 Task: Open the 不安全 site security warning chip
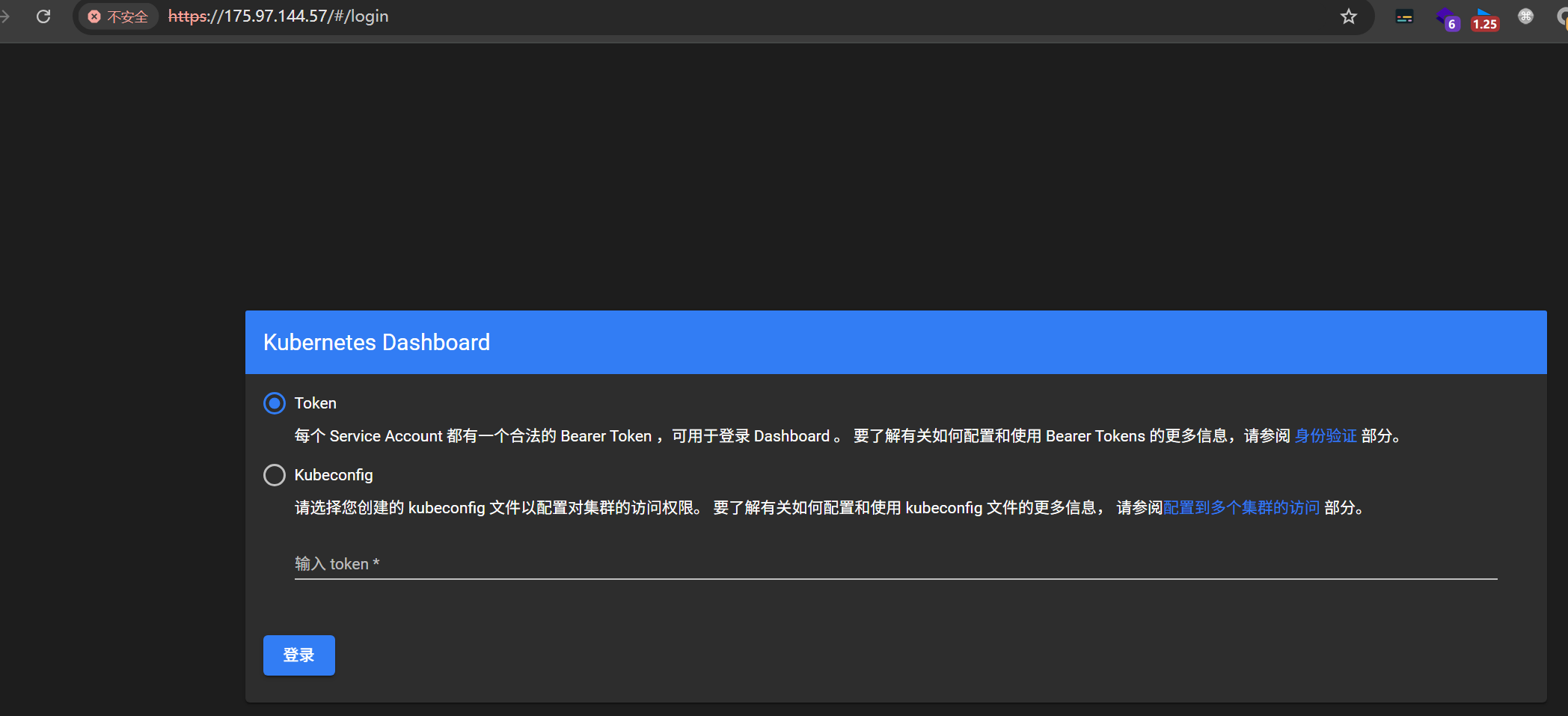[118, 16]
